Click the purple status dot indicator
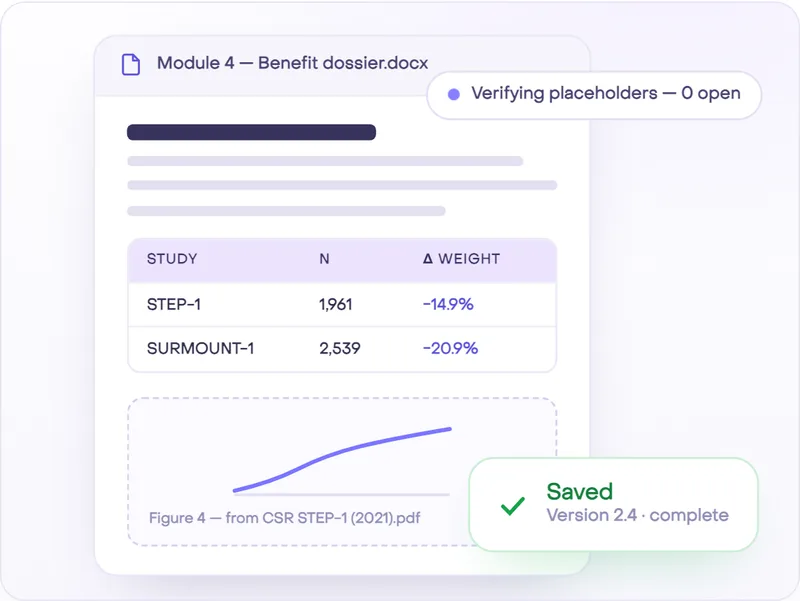The width and height of the screenshot is (800, 601). [454, 94]
